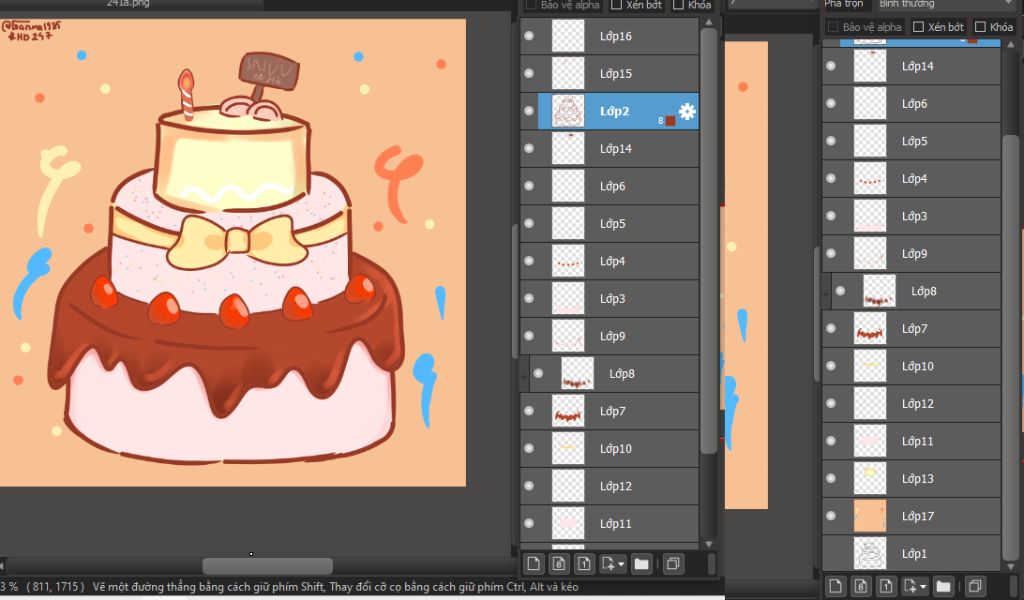Create a layer folder in left layers panel
The height and width of the screenshot is (600, 1024).
tap(641, 563)
